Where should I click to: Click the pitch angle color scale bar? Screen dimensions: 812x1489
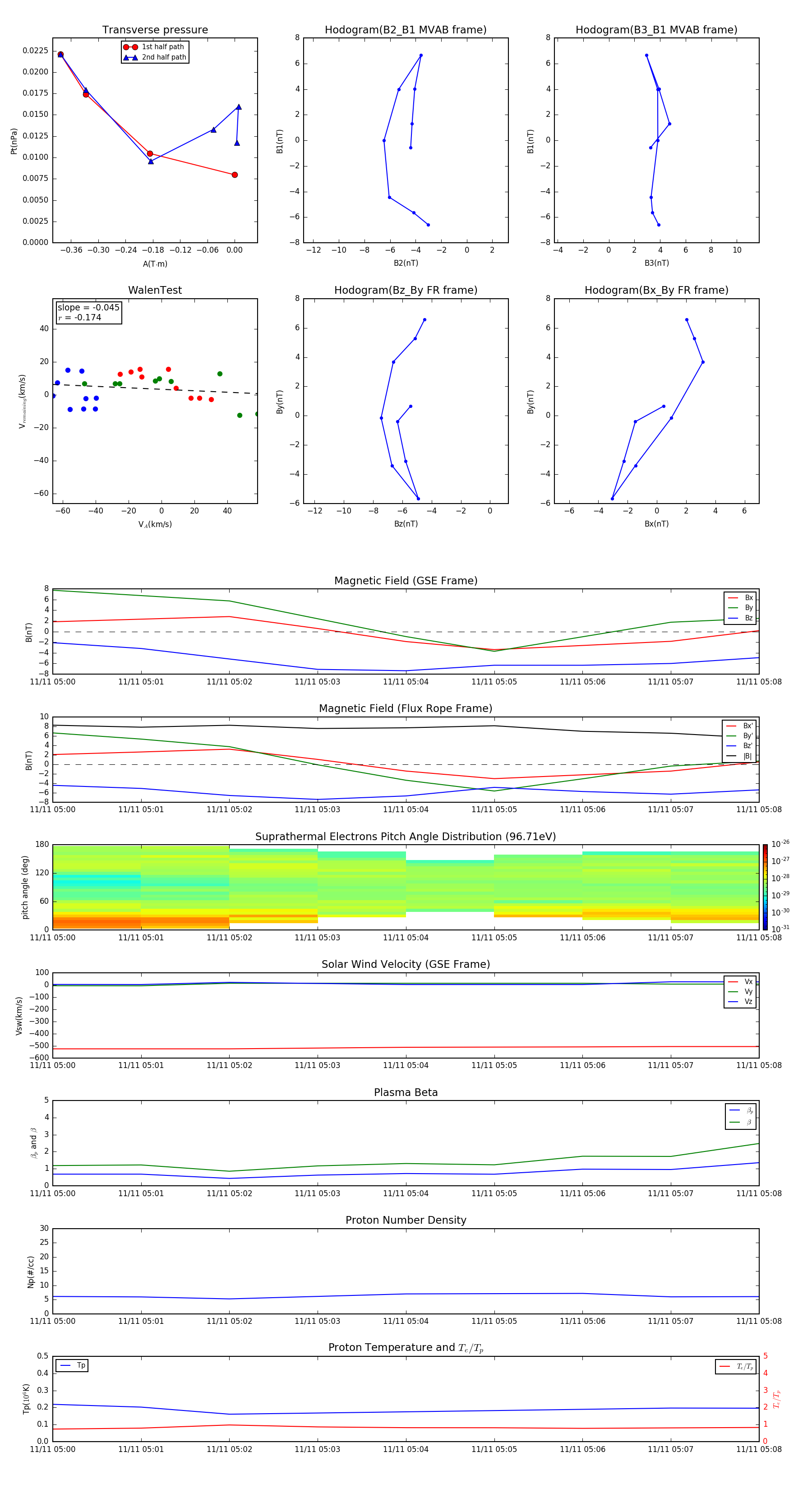[765, 887]
